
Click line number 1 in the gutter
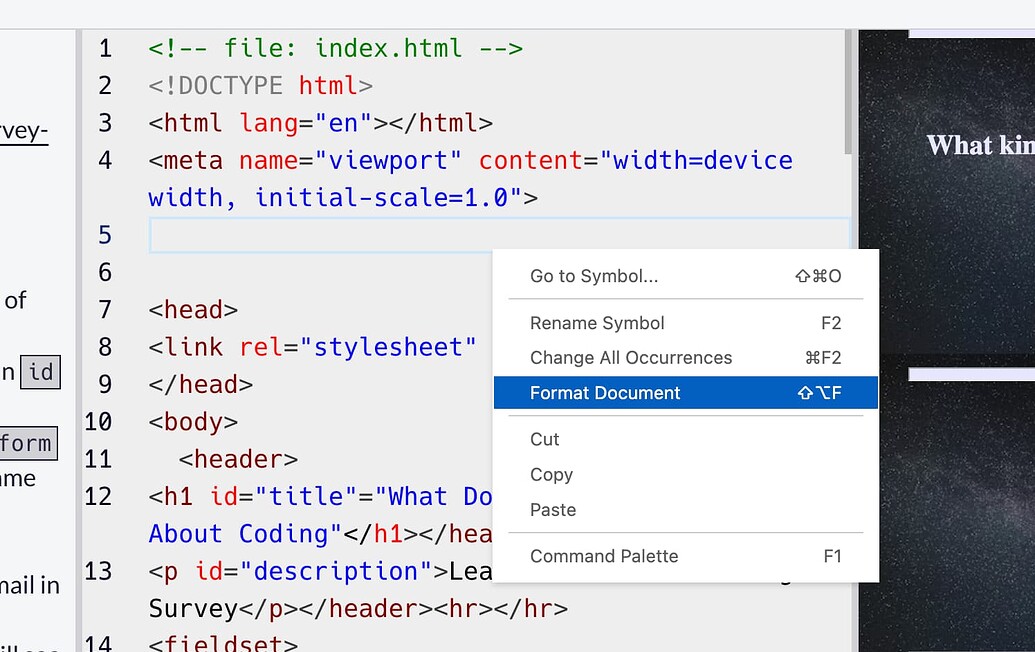105,48
